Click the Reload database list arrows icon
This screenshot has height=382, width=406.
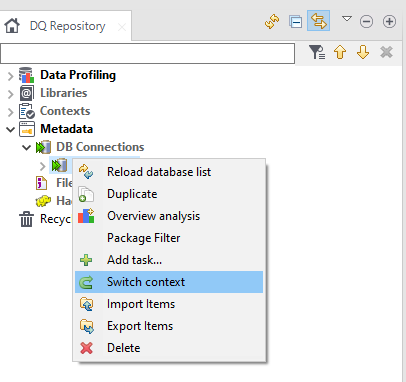tap(86, 172)
